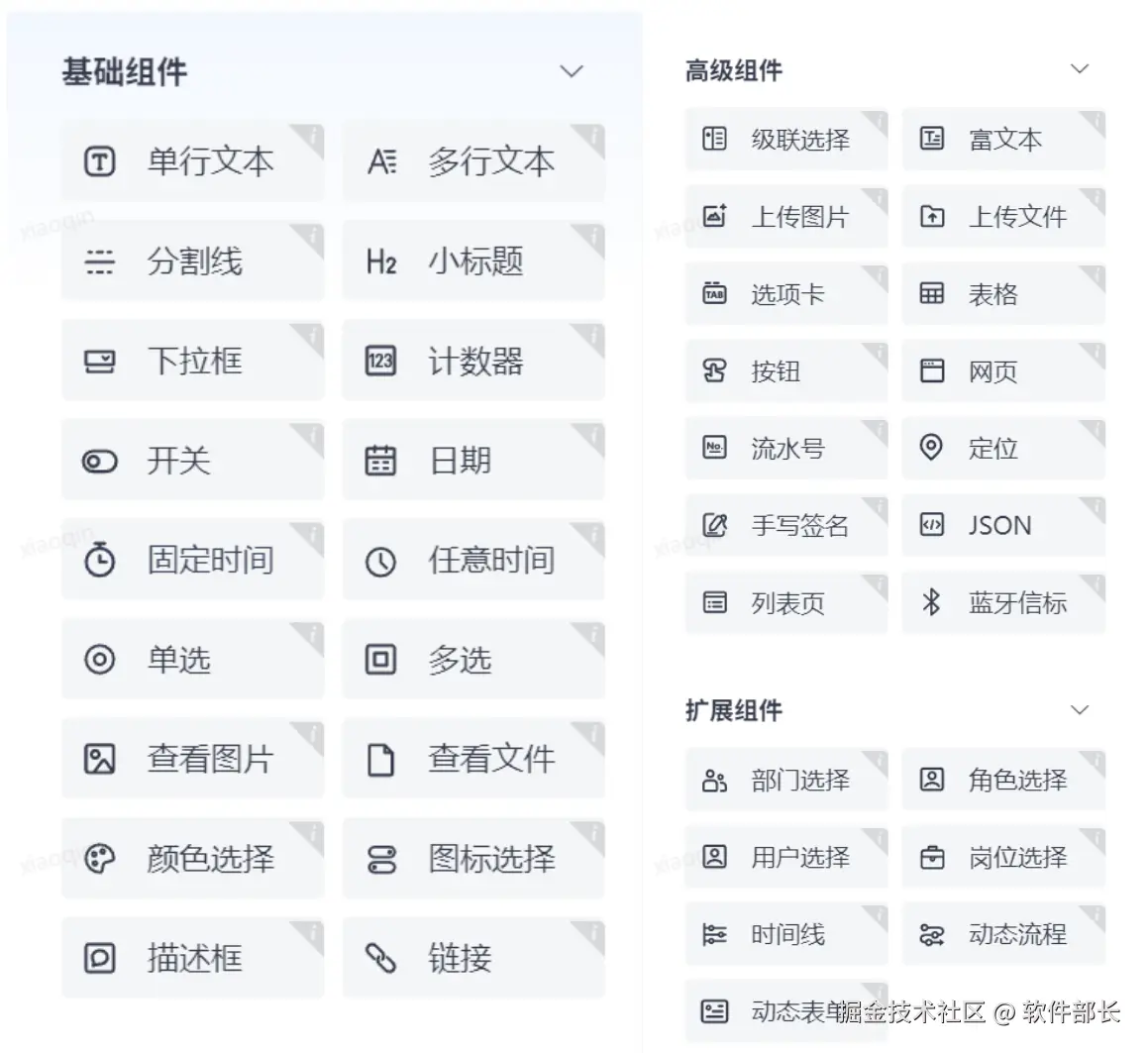Viewport: 1148px width, 1053px height.
Task: Click the 颜色选择 palette icon
Action: pyautogui.click(x=99, y=859)
